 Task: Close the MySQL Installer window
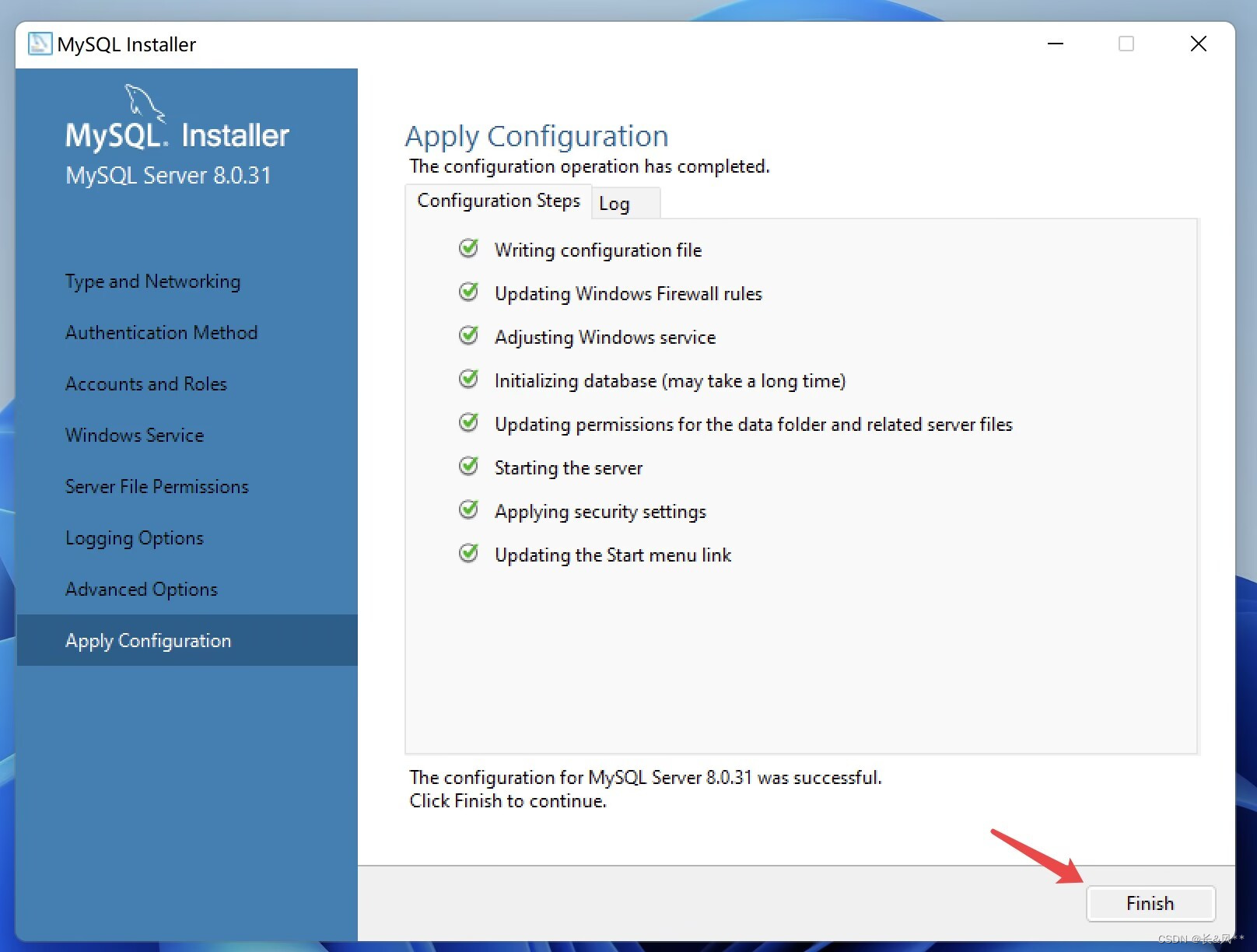pos(1199,44)
